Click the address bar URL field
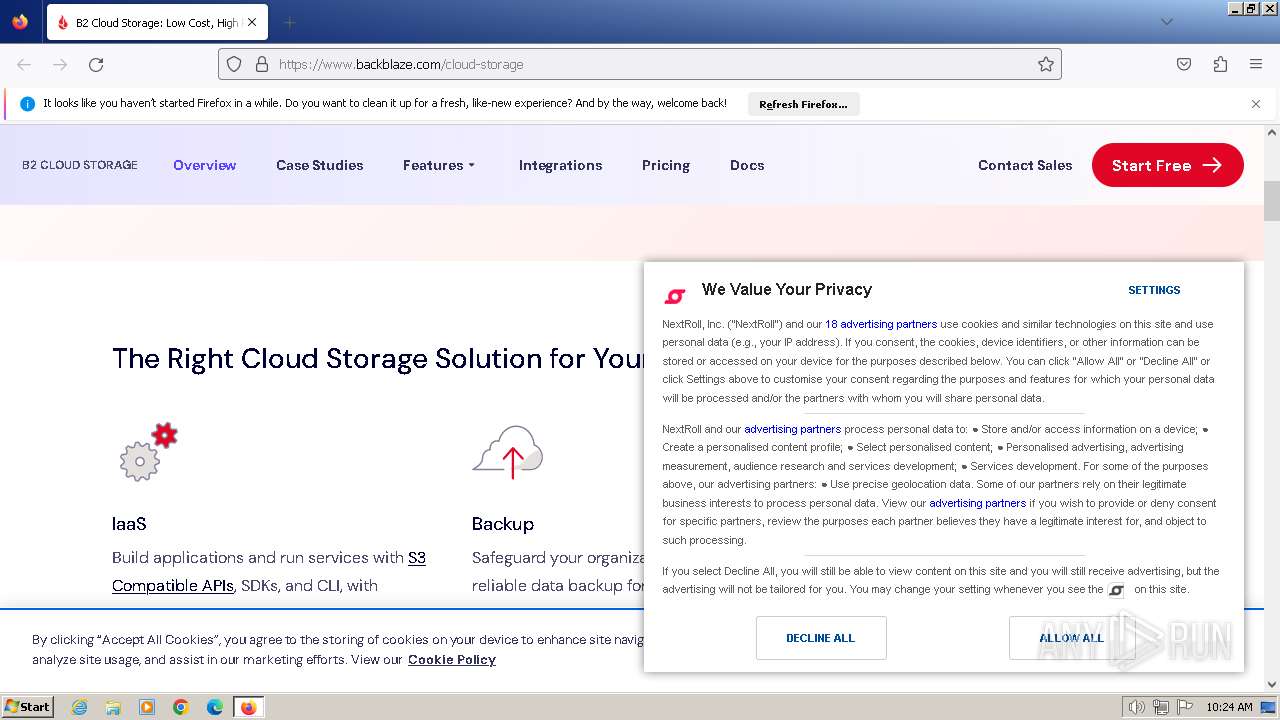1280x720 pixels. (640, 64)
